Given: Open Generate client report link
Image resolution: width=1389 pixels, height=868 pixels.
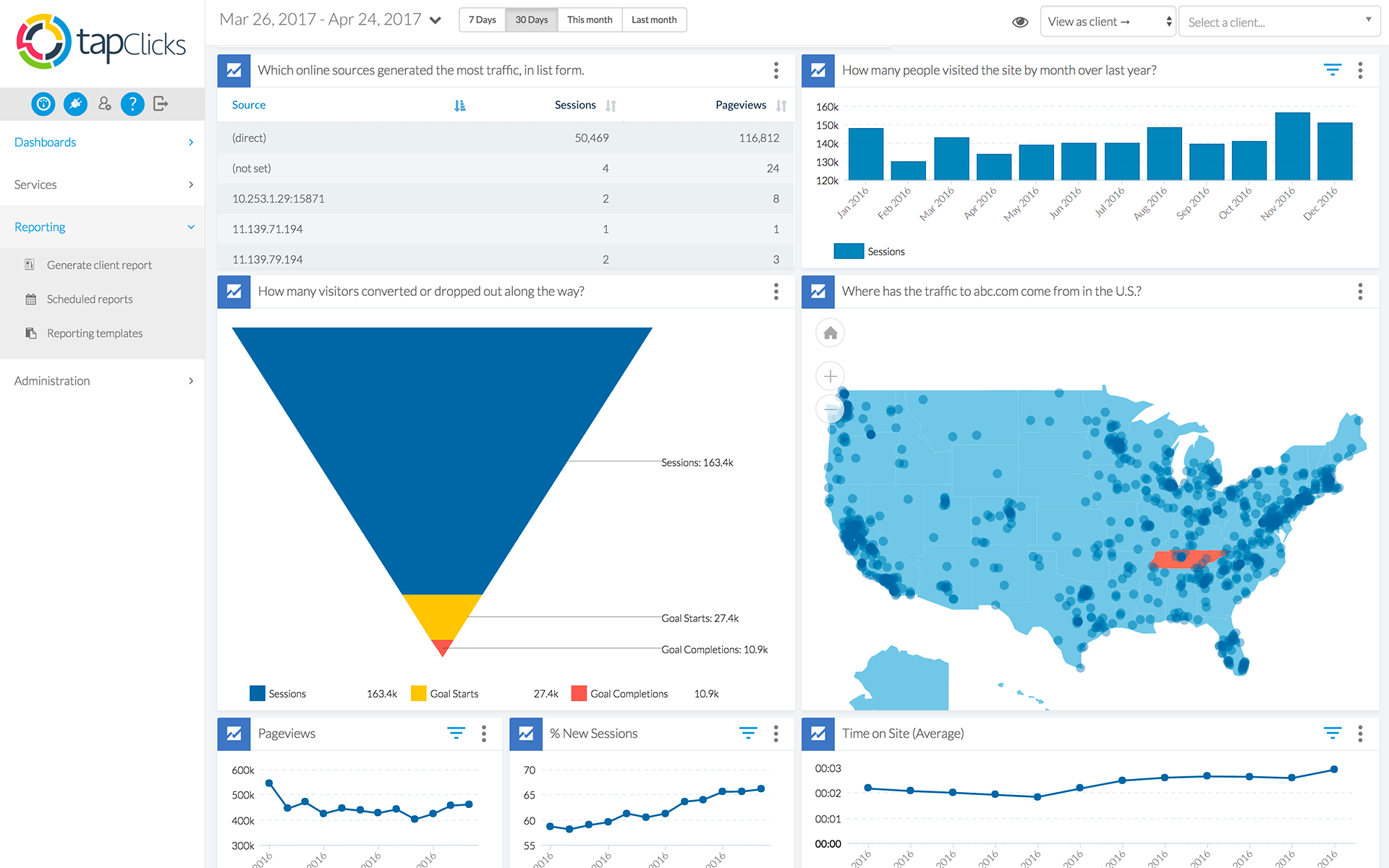Looking at the screenshot, I should pyautogui.click(x=99, y=265).
